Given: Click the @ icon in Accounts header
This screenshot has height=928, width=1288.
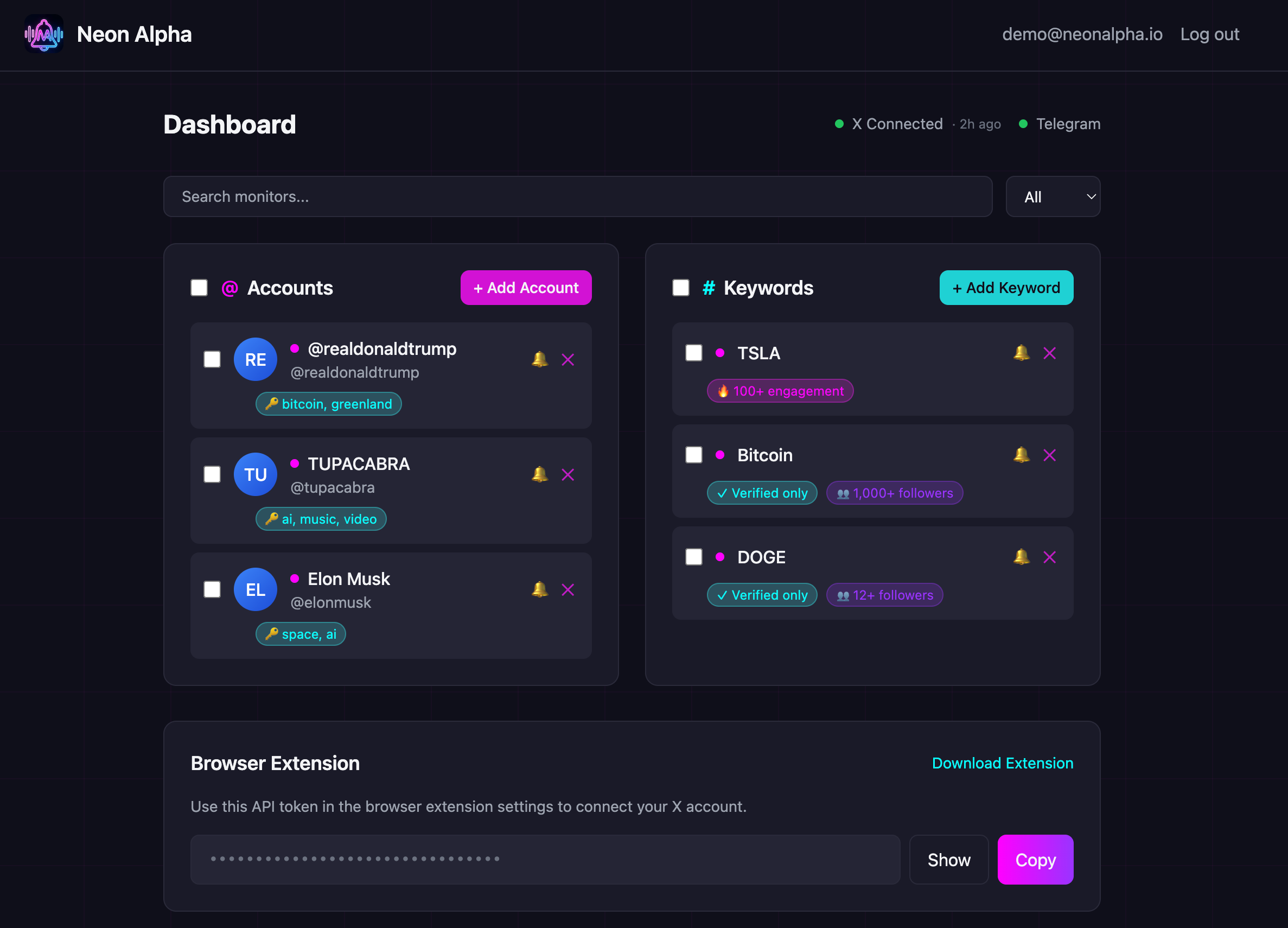Looking at the screenshot, I should [229, 288].
